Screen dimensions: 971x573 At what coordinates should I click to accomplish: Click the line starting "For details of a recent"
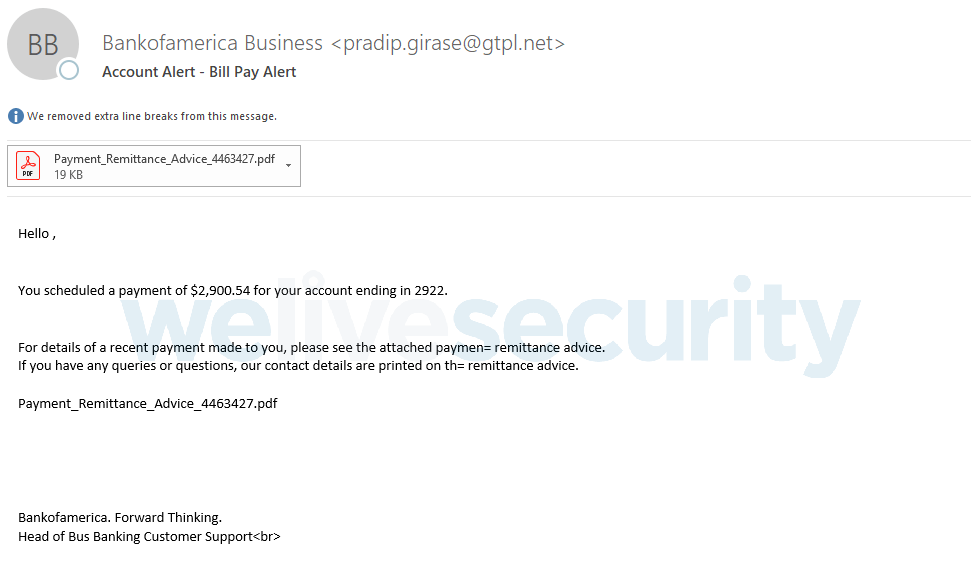point(311,348)
